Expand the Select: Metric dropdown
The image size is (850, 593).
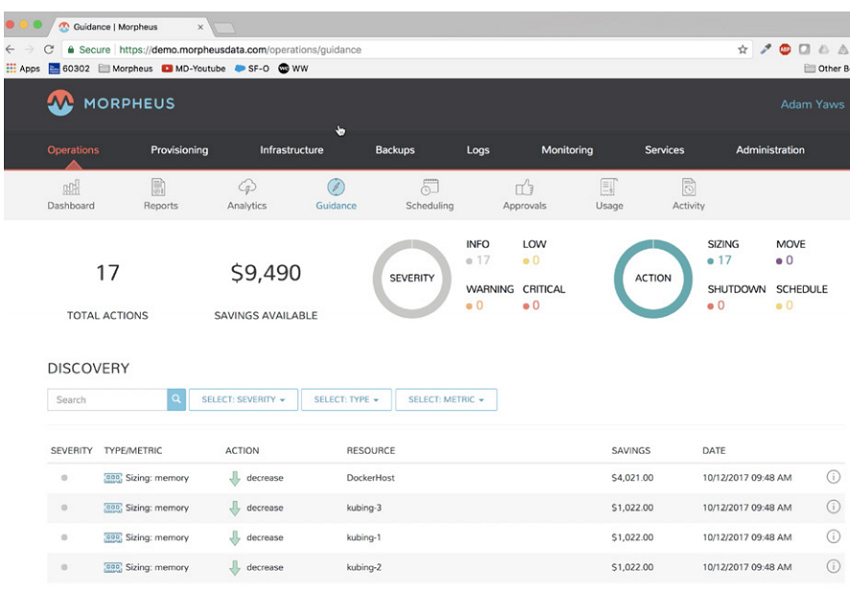coord(446,399)
